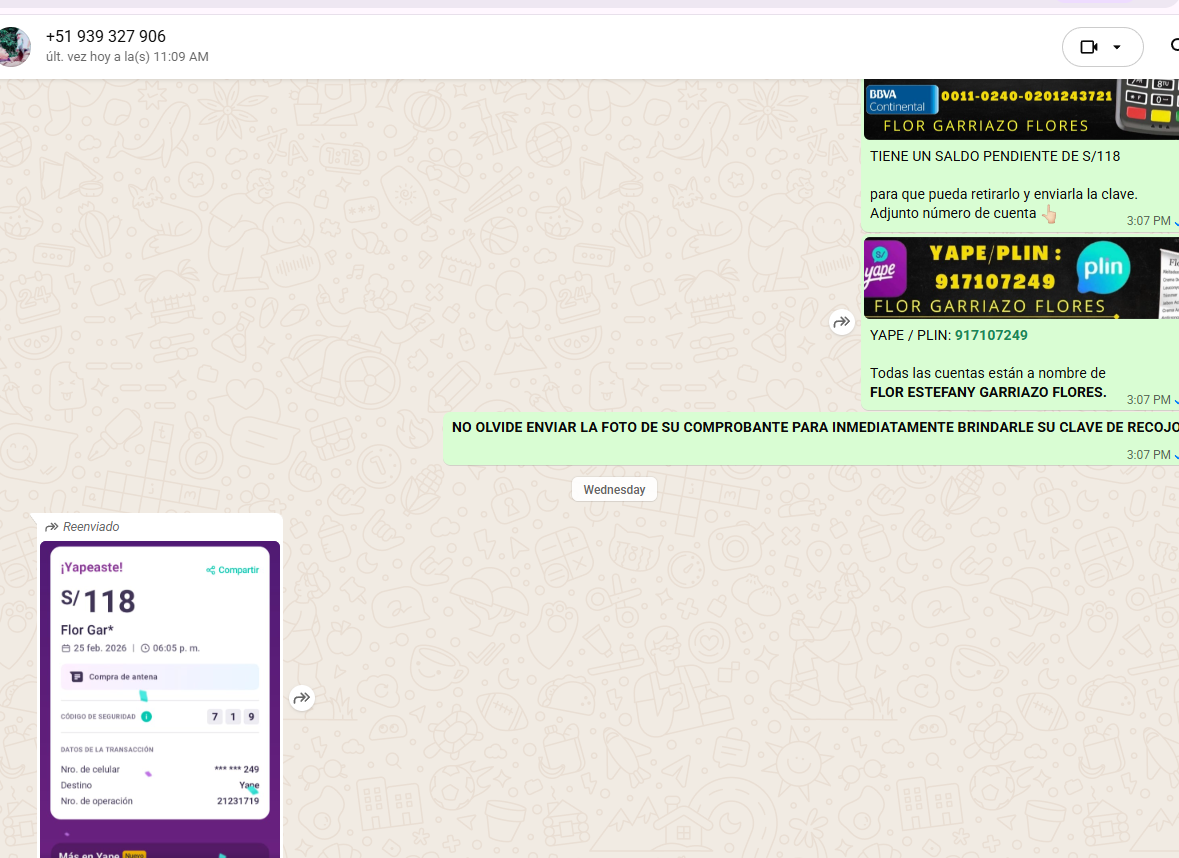Screen dimensions: 1179x858
Task: Click Compartir in the Yape receipt
Action: pyautogui.click(x=233, y=570)
